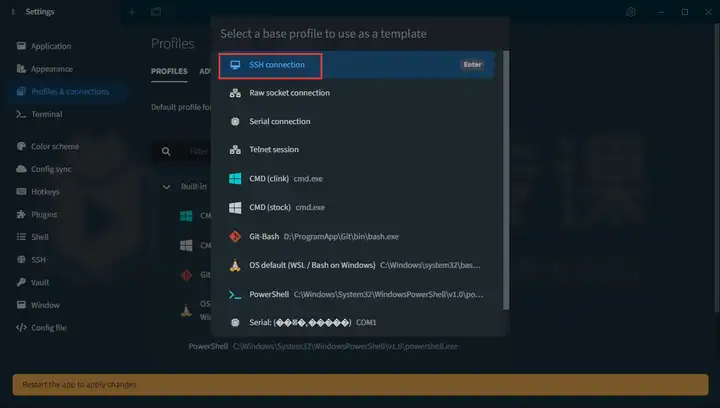Click the white Windows logo for CMD (stock)
The width and height of the screenshot is (720, 408).
(235, 207)
